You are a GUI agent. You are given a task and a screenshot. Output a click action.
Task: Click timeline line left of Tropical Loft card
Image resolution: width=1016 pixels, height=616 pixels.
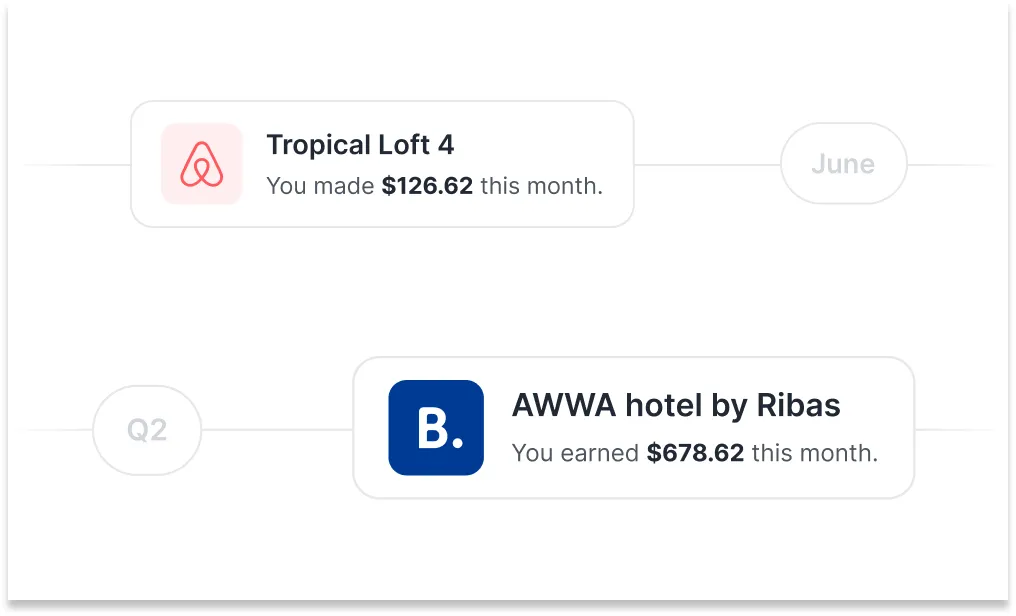78,164
